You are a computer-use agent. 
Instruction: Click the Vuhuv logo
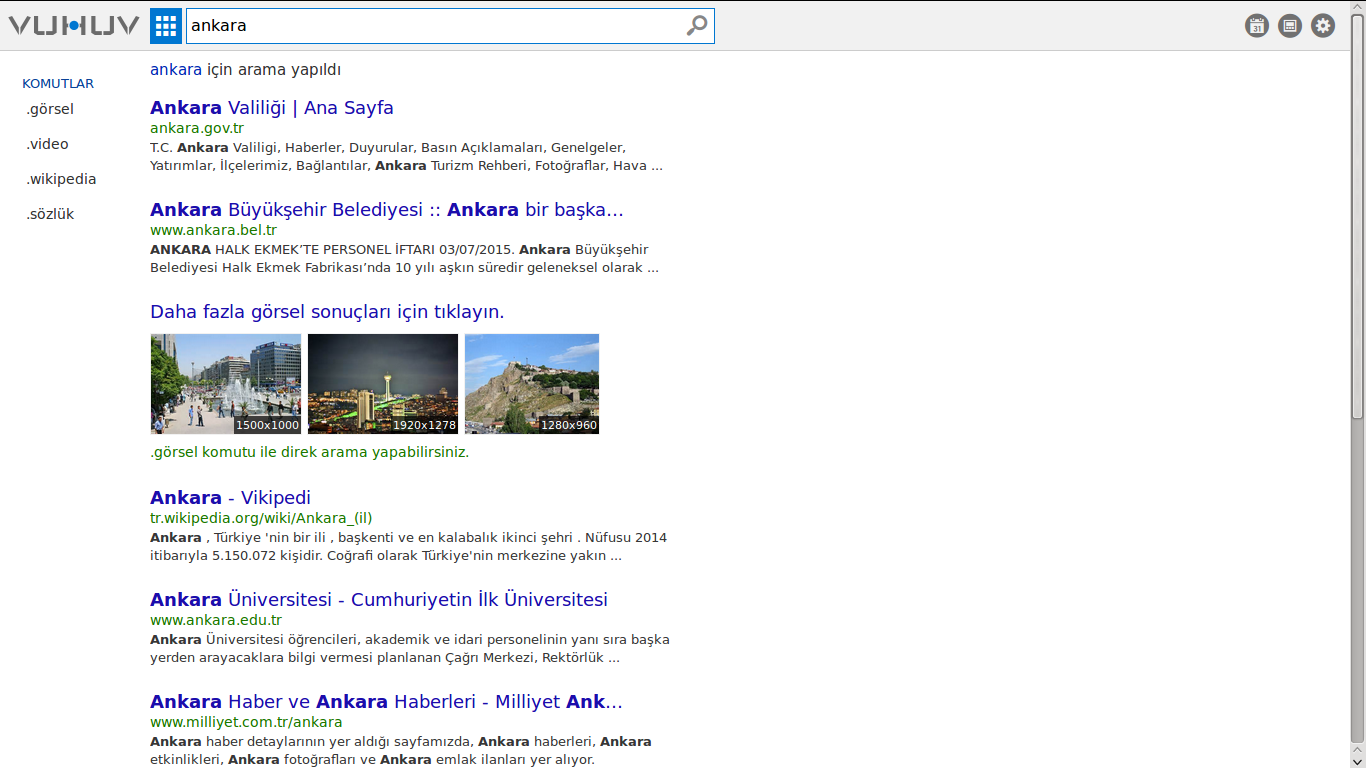click(x=74, y=26)
